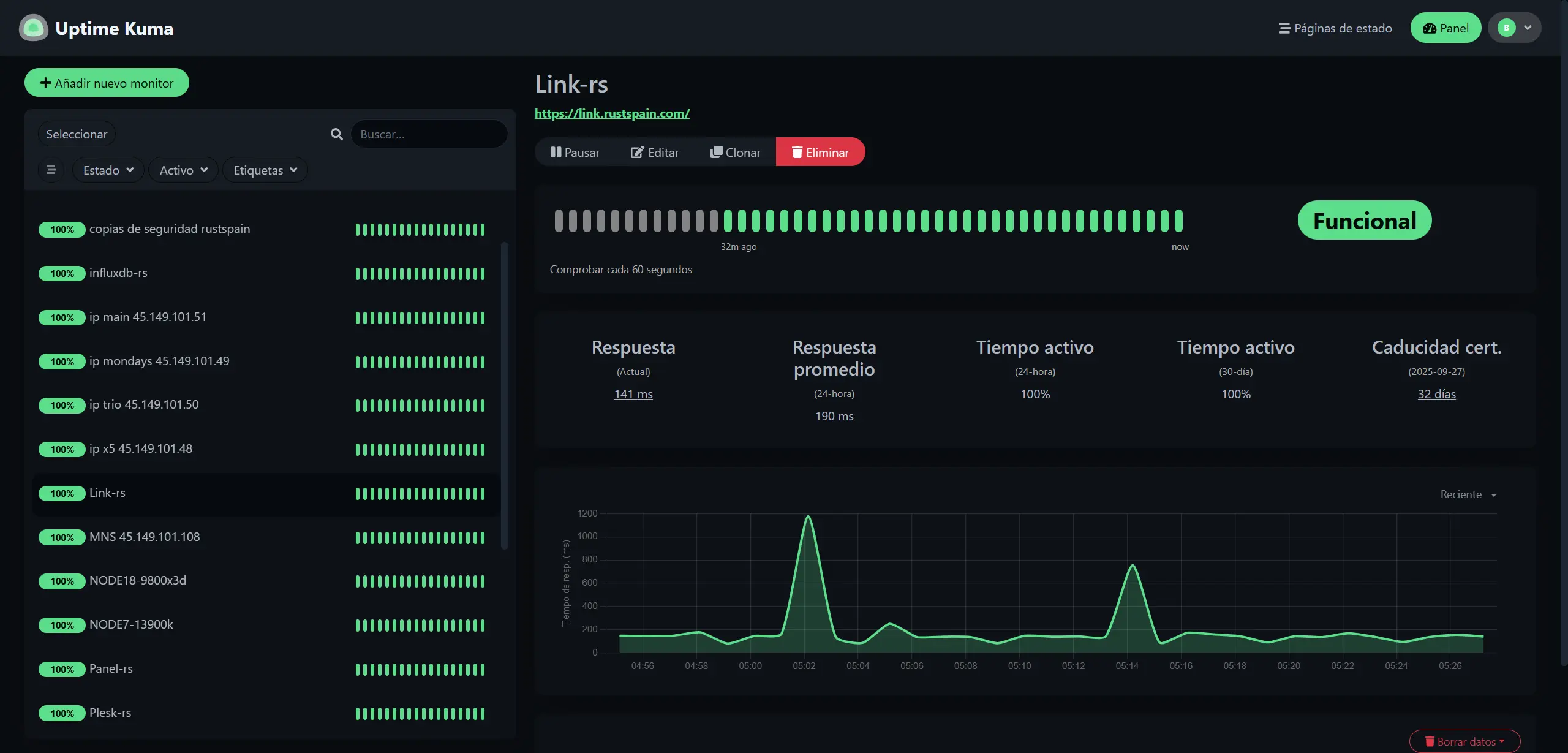The height and width of the screenshot is (753, 1568).
Task: Select Panel-rs monitor
Action: (266, 669)
